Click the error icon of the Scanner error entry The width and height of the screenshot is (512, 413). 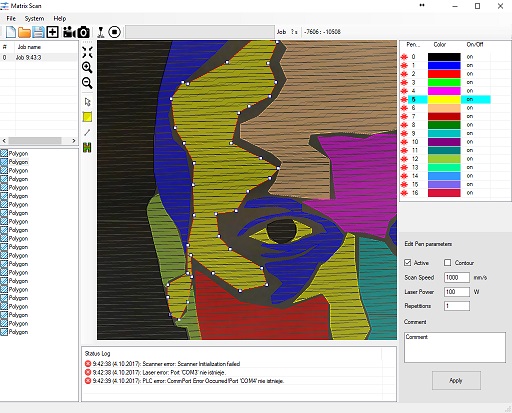(88, 364)
